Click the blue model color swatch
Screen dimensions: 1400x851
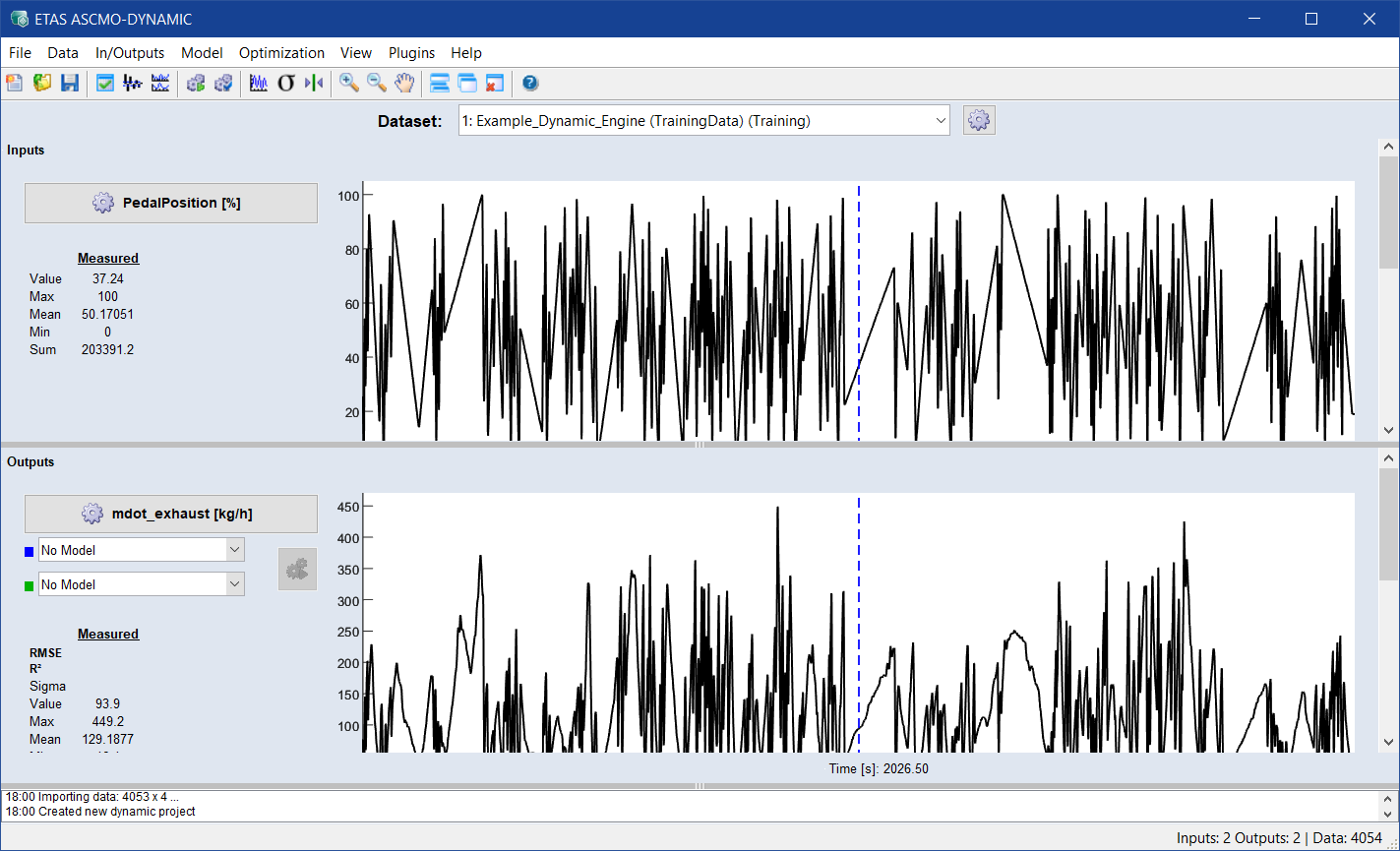[29, 552]
